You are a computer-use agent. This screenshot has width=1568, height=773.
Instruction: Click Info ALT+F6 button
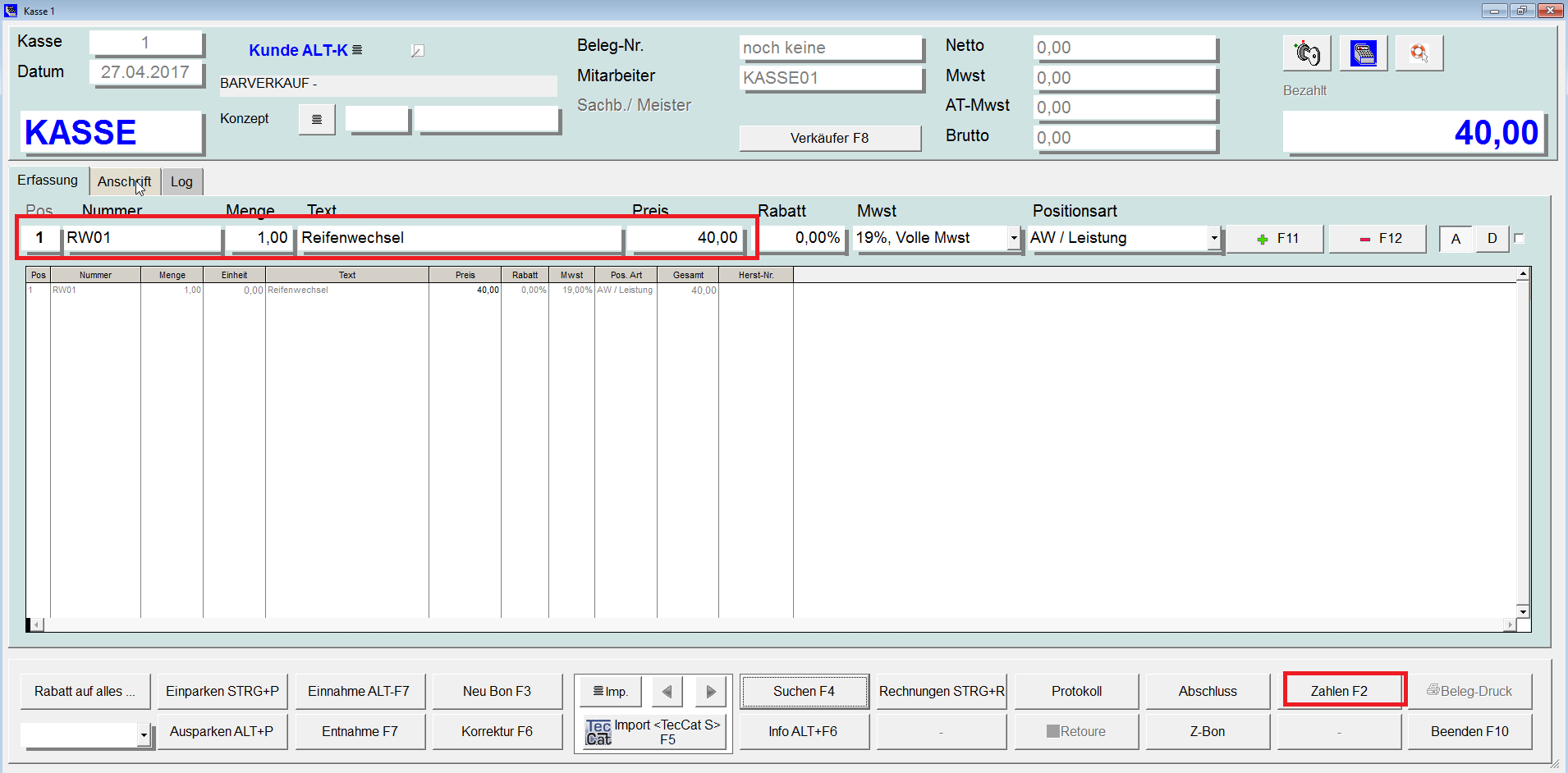(804, 731)
